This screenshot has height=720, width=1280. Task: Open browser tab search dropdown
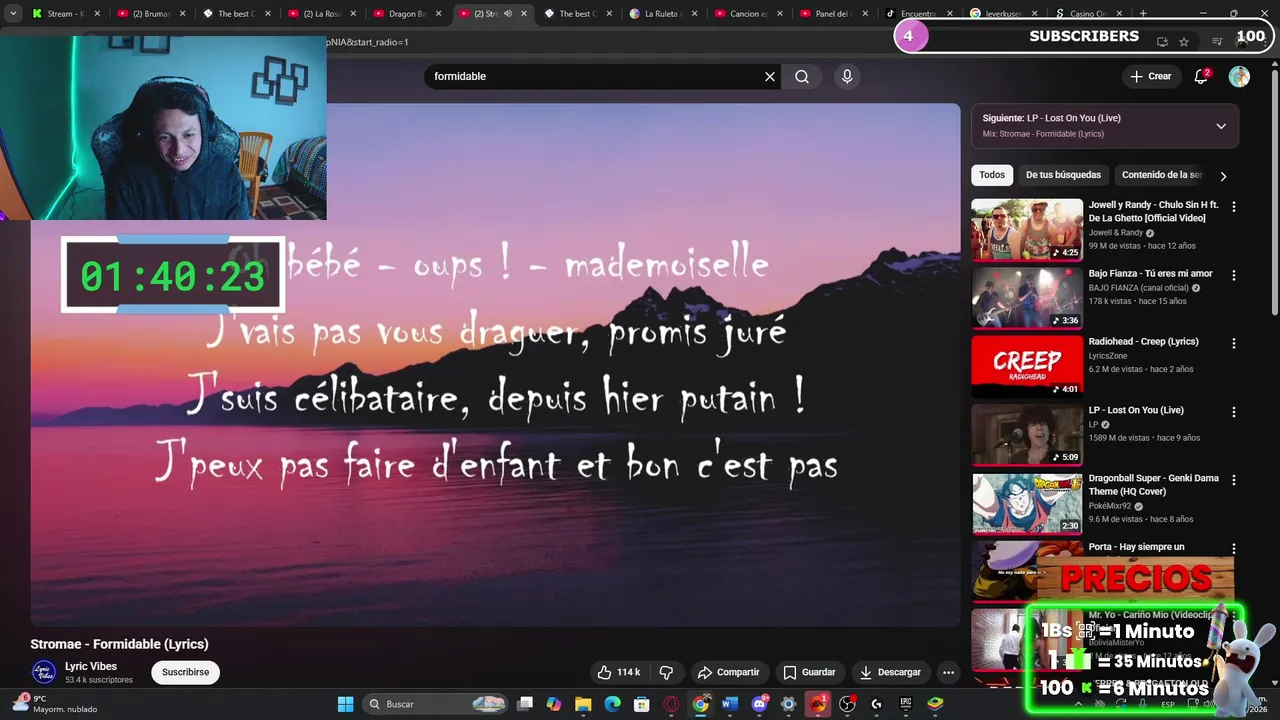tap(13, 14)
